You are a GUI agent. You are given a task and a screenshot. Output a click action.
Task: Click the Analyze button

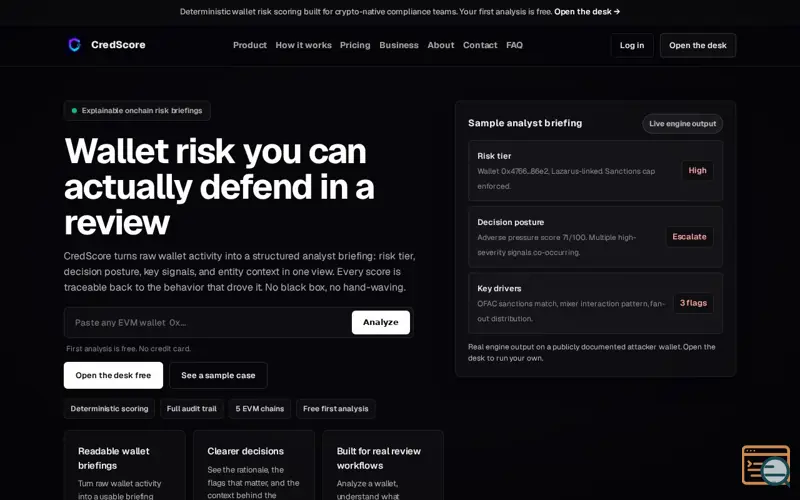click(380, 322)
